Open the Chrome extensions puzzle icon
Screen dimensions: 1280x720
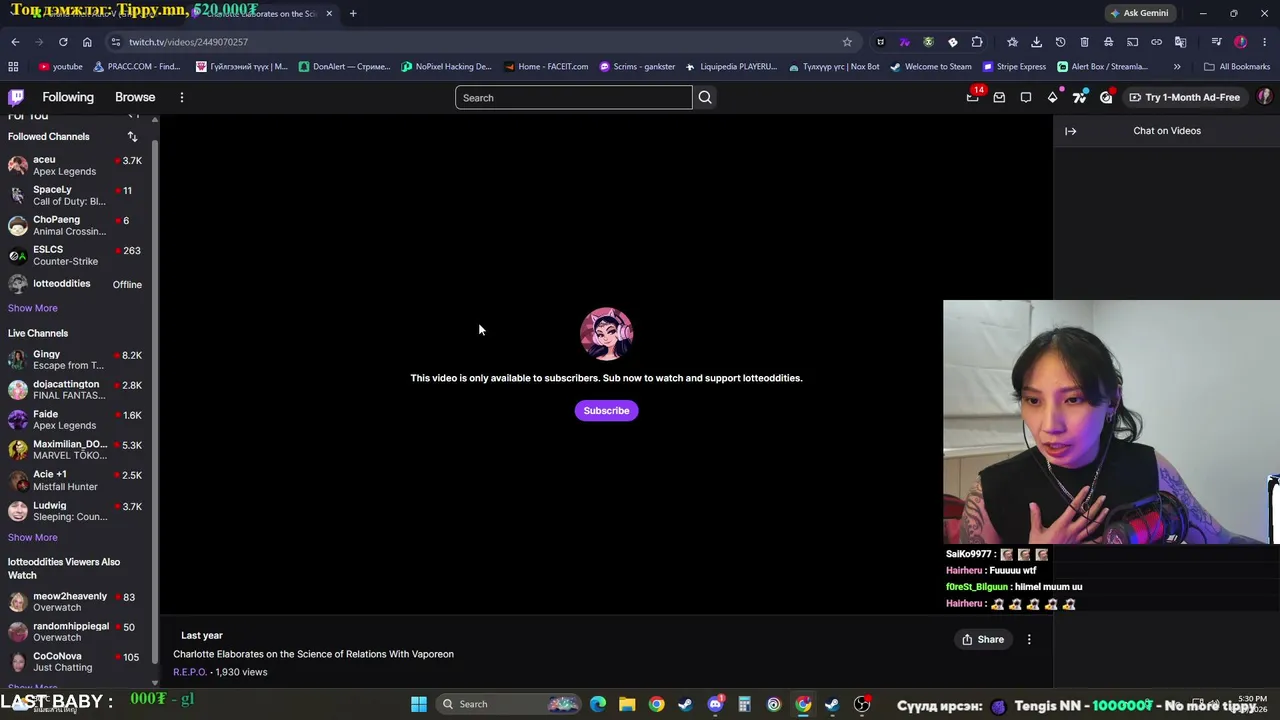[x=977, y=42]
